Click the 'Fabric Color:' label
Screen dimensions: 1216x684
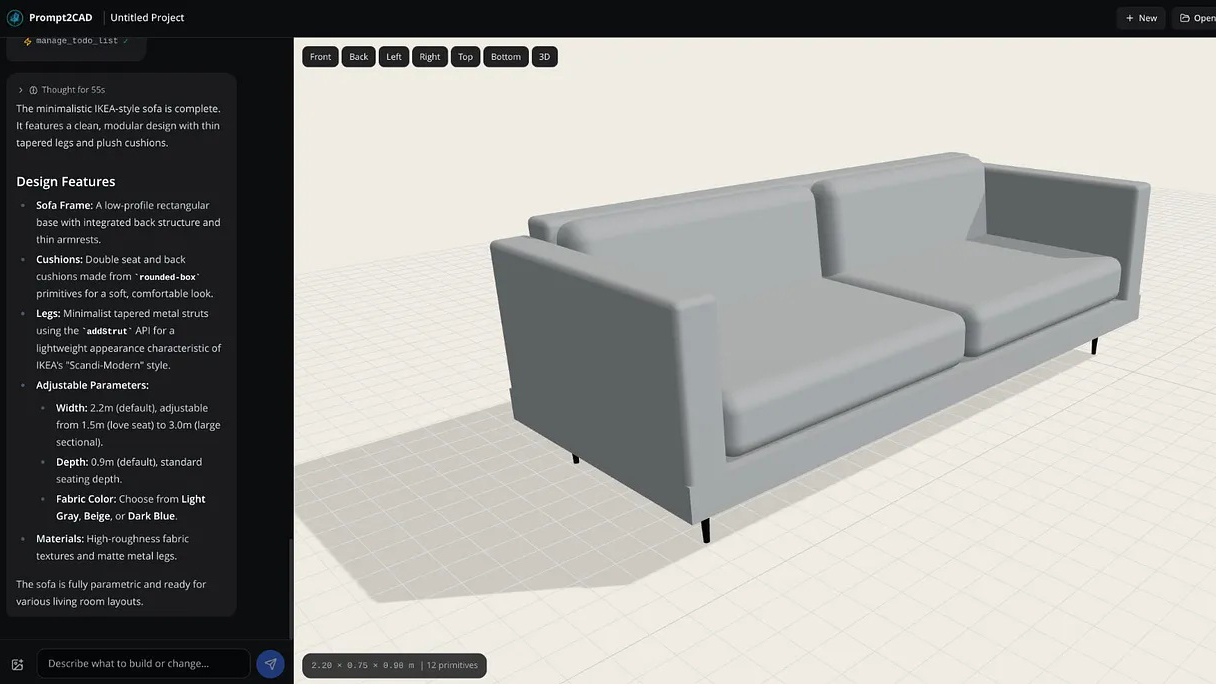(x=86, y=499)
